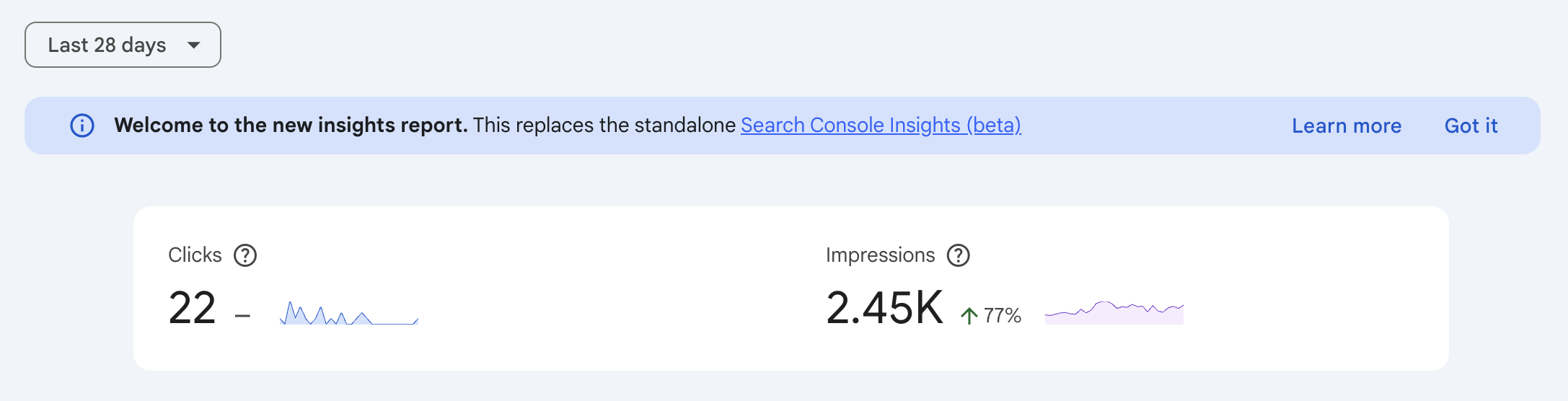Click the caret arrow in date range selector

click(193, 45)
